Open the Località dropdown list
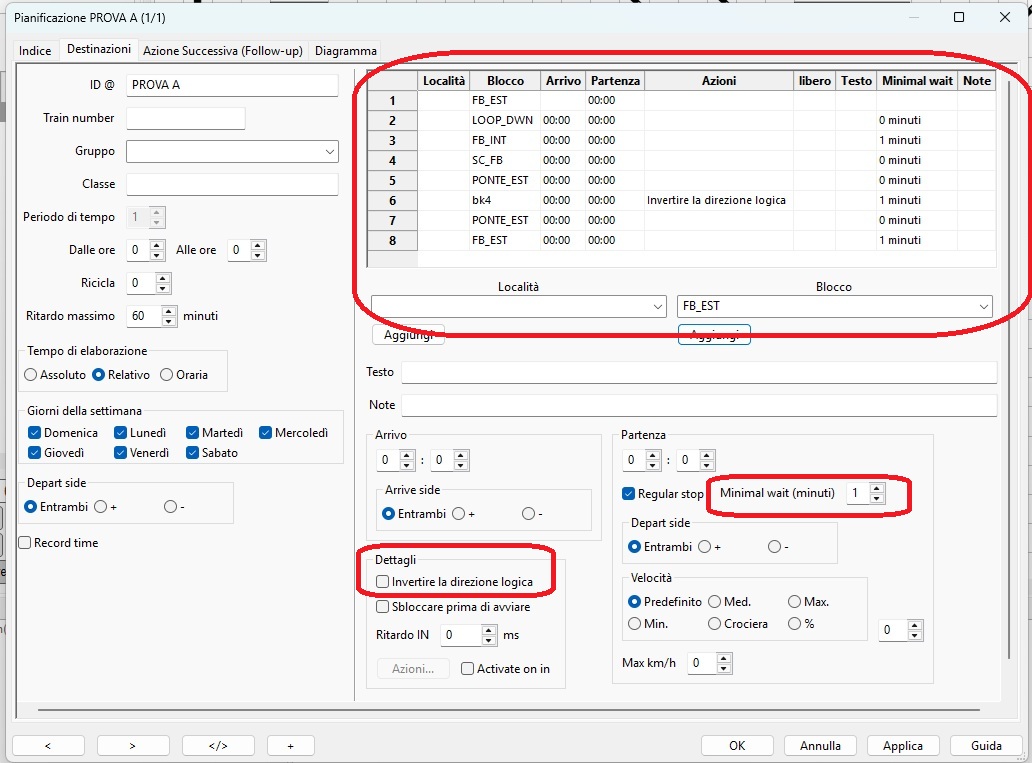 coord(657,306)
